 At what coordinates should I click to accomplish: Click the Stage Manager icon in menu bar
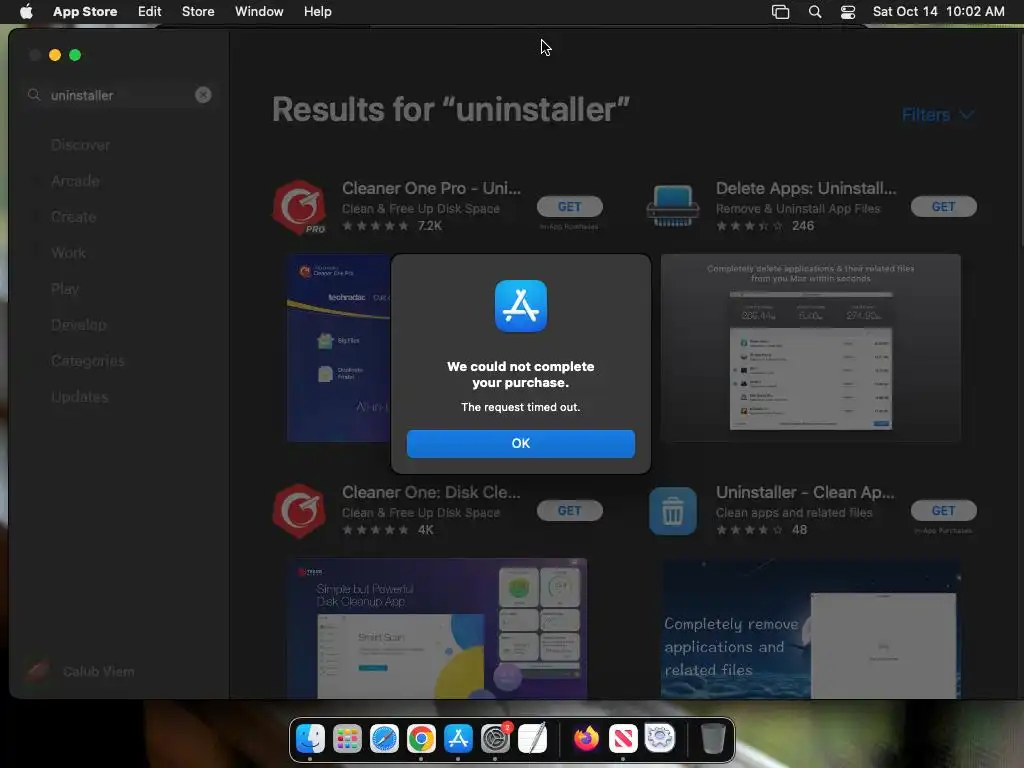(x=780, y=12)
